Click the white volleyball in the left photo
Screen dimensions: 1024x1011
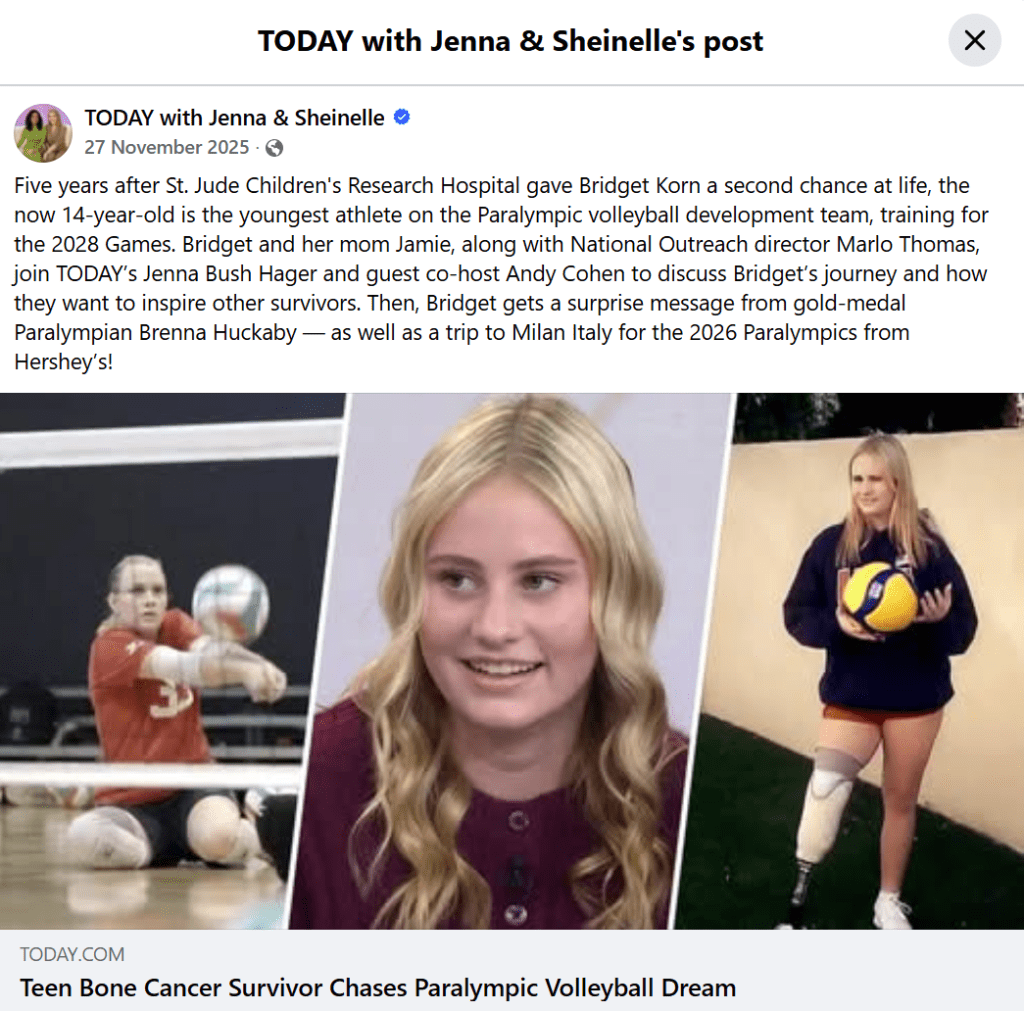[231, 604]
